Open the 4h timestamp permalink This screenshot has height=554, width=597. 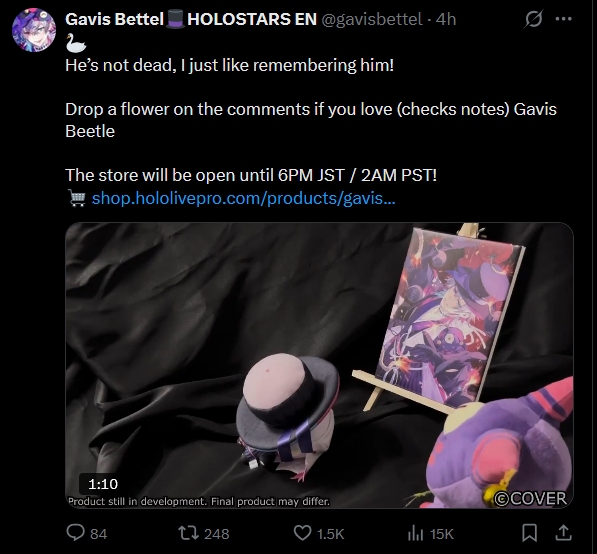(445, 19)
